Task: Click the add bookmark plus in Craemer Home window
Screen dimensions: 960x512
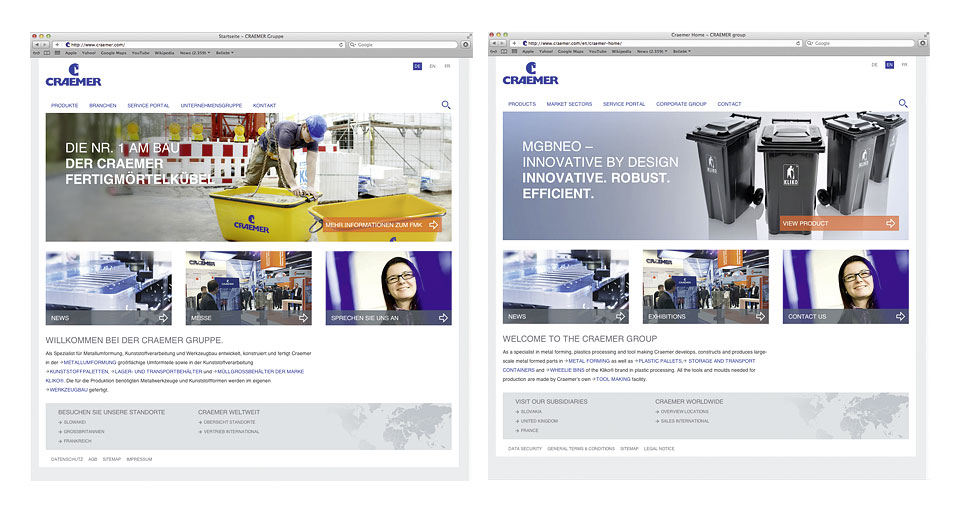Action: click(514, 43)
